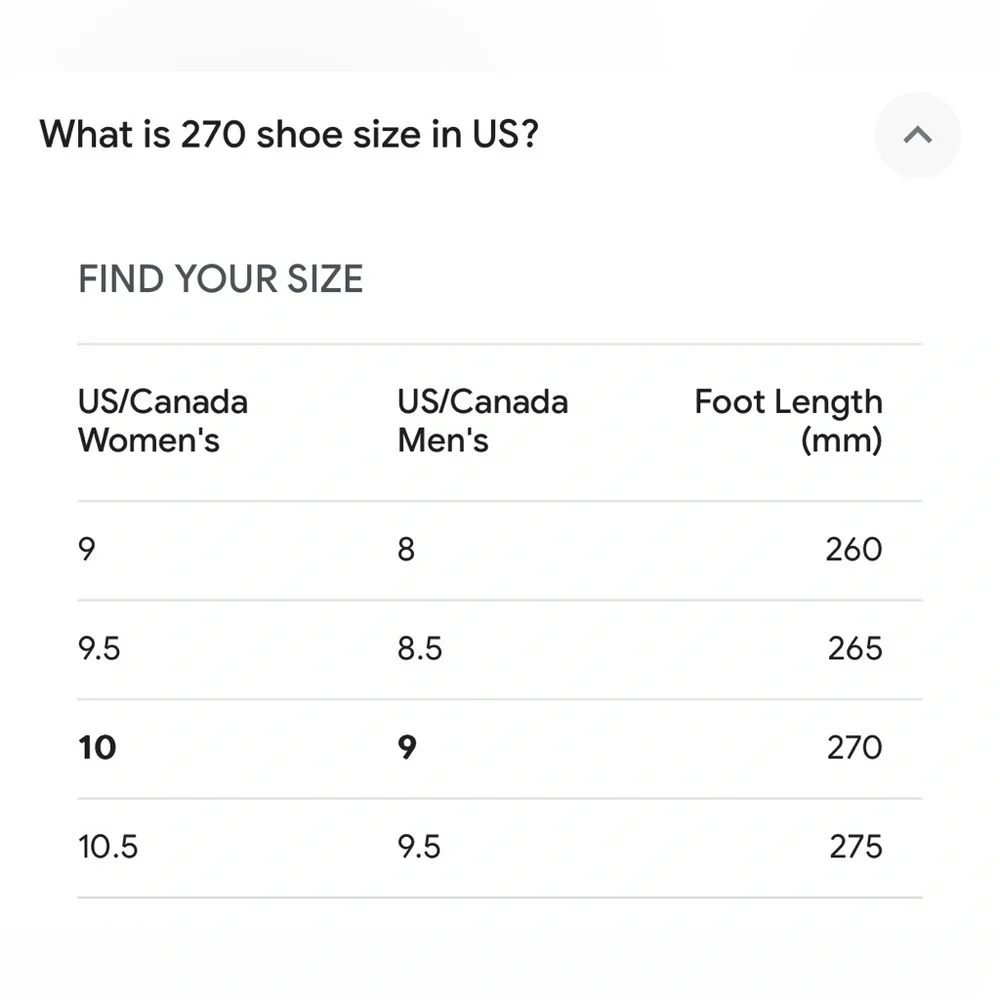Select bold men's size 9 cell
This screenshot has width=1000, height=1000.
[407, 747]
